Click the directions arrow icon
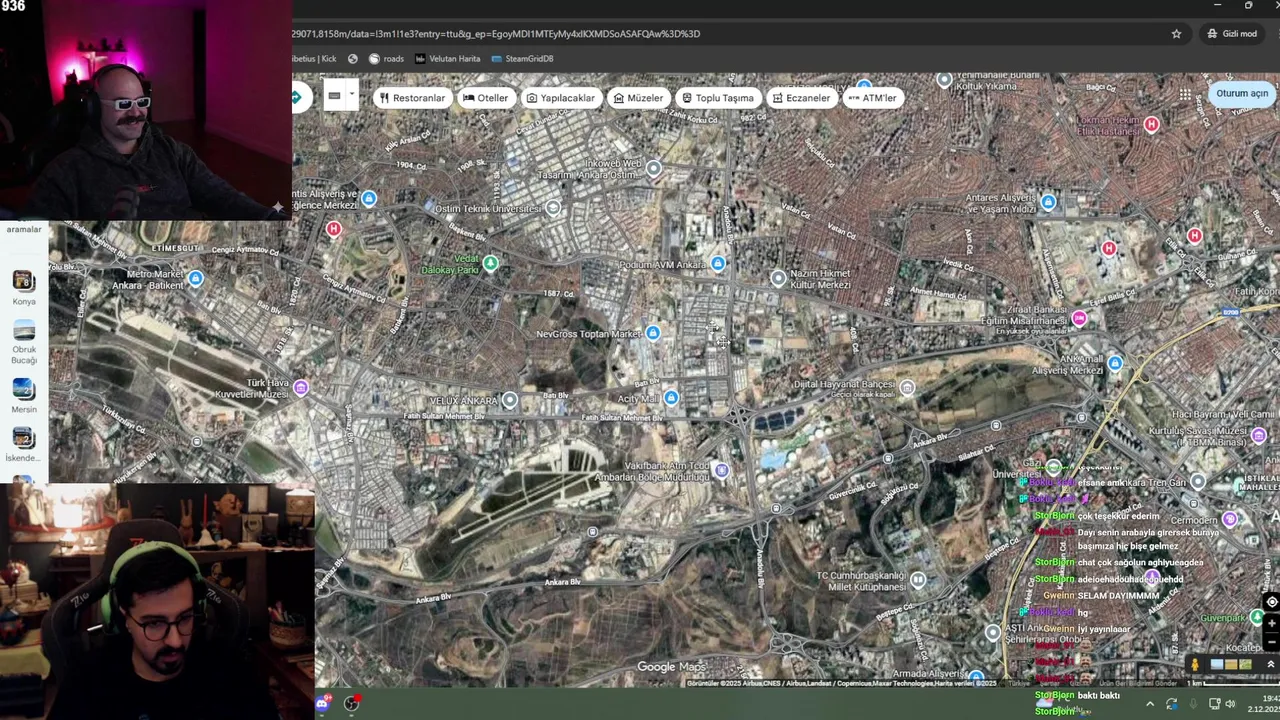Image resolution: width=1280 pixels, height=720 pixels. (x=297, y=97)
